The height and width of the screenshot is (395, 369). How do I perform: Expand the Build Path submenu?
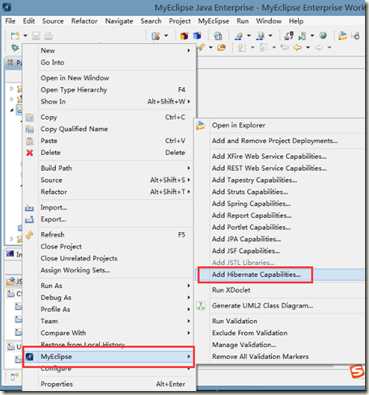(189, 168)
